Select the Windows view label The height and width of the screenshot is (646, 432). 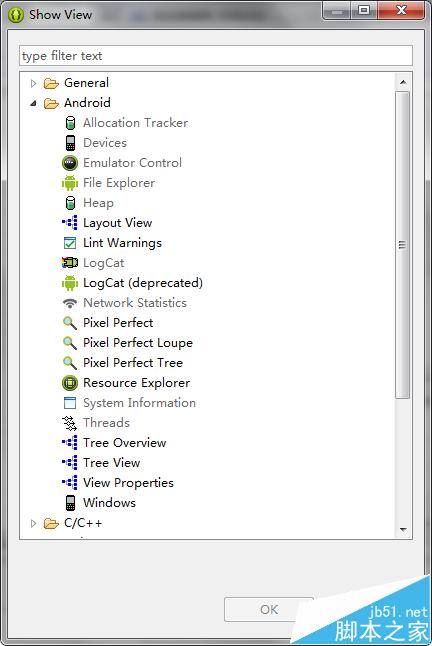(109, 503)
